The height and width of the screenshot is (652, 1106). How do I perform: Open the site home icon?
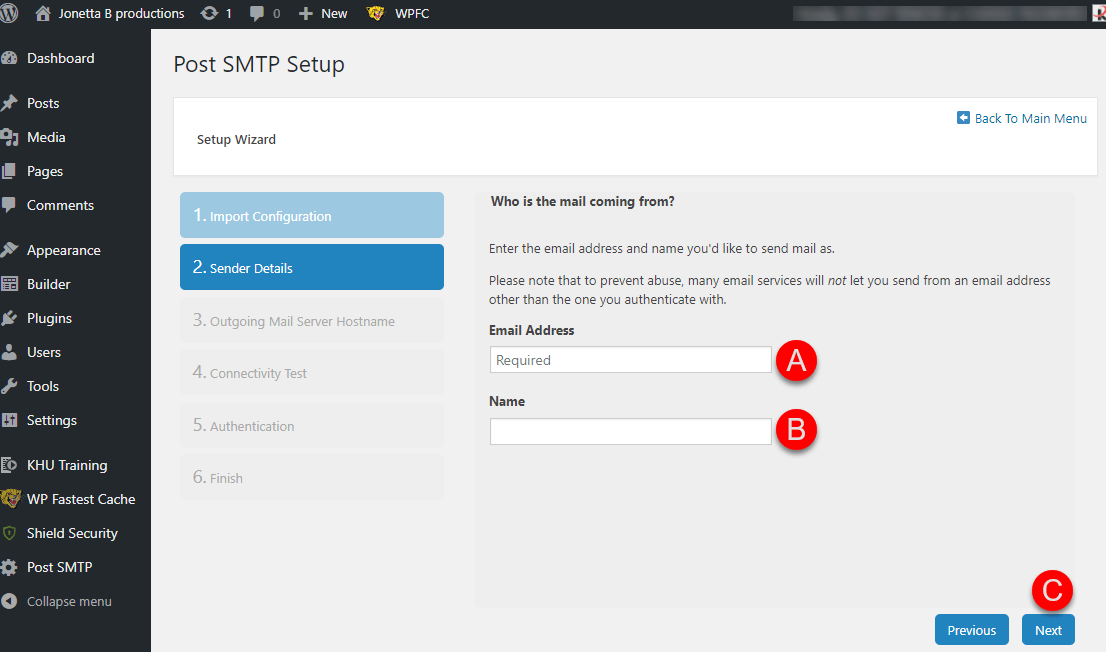[43, 13]
